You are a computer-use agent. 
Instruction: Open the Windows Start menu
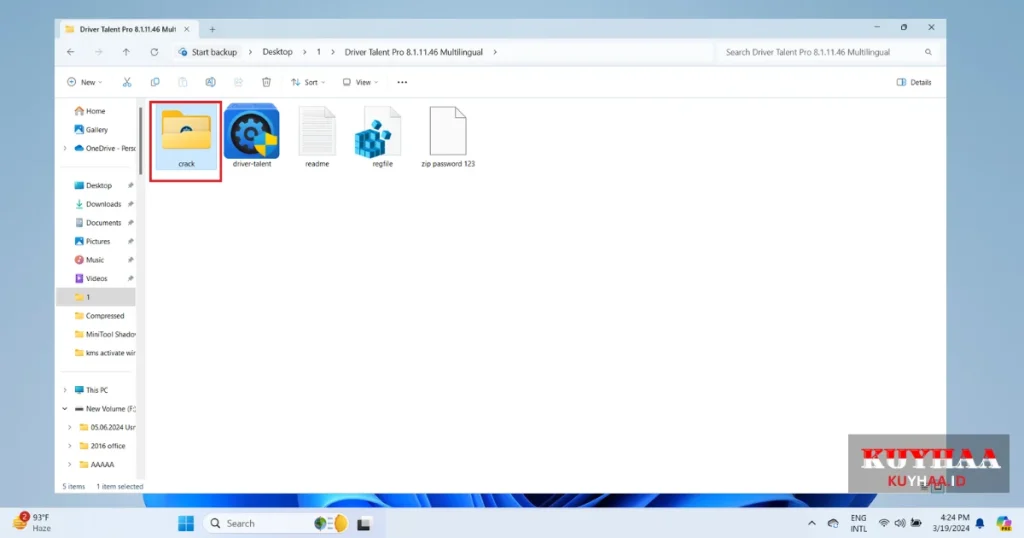(186, 524)
